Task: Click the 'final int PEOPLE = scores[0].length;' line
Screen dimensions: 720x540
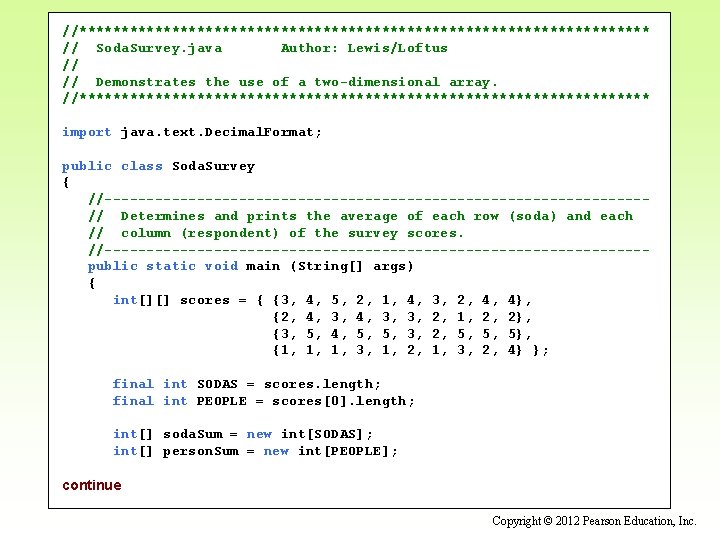Action: pos(264,401)
